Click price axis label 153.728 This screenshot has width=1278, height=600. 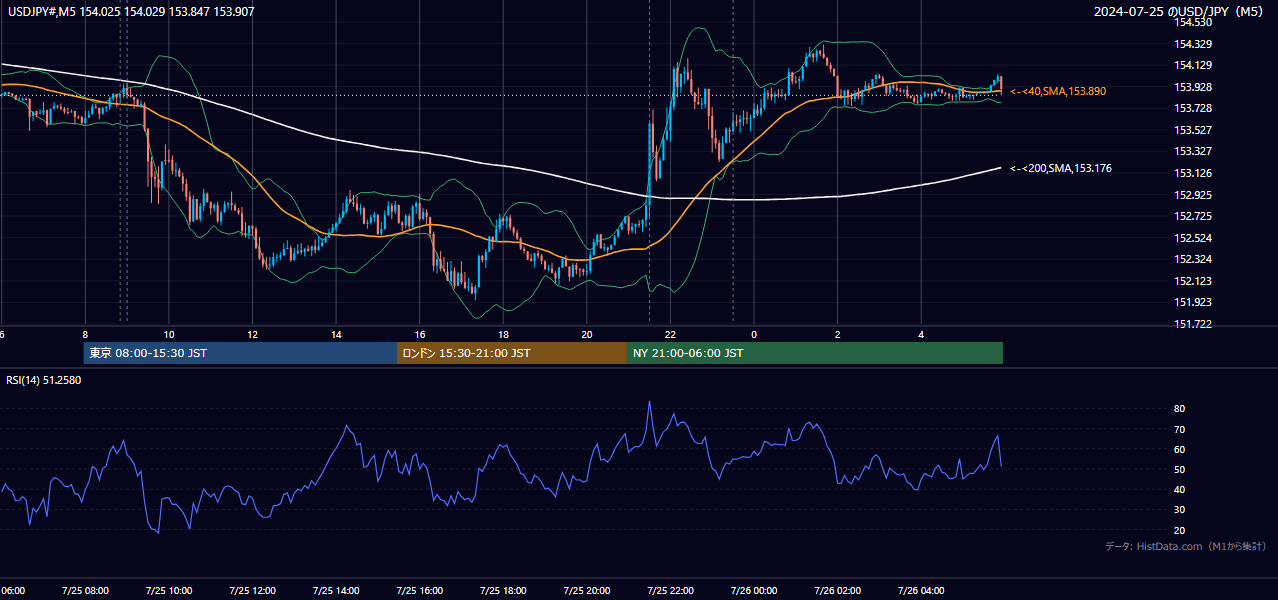tap(1193, 108)
